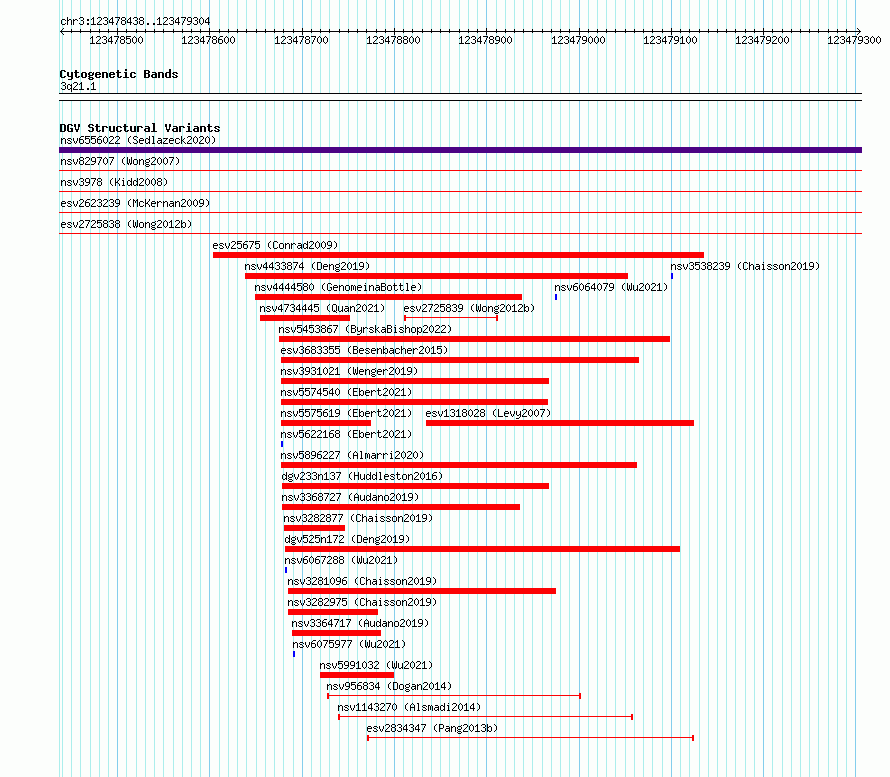Open nsv4433874 (Deng2019) label
This screenshot has height=777, width=890.
point(307,266)
